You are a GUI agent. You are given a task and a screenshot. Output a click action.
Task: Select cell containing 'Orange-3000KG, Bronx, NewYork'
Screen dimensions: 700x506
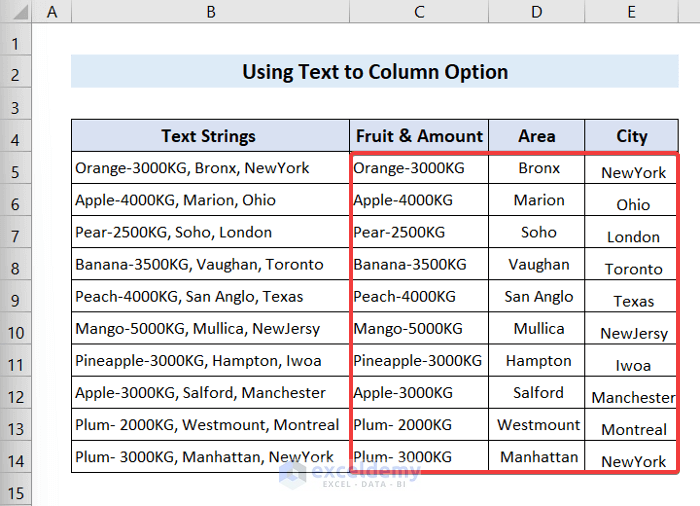[x=210, y=169]
